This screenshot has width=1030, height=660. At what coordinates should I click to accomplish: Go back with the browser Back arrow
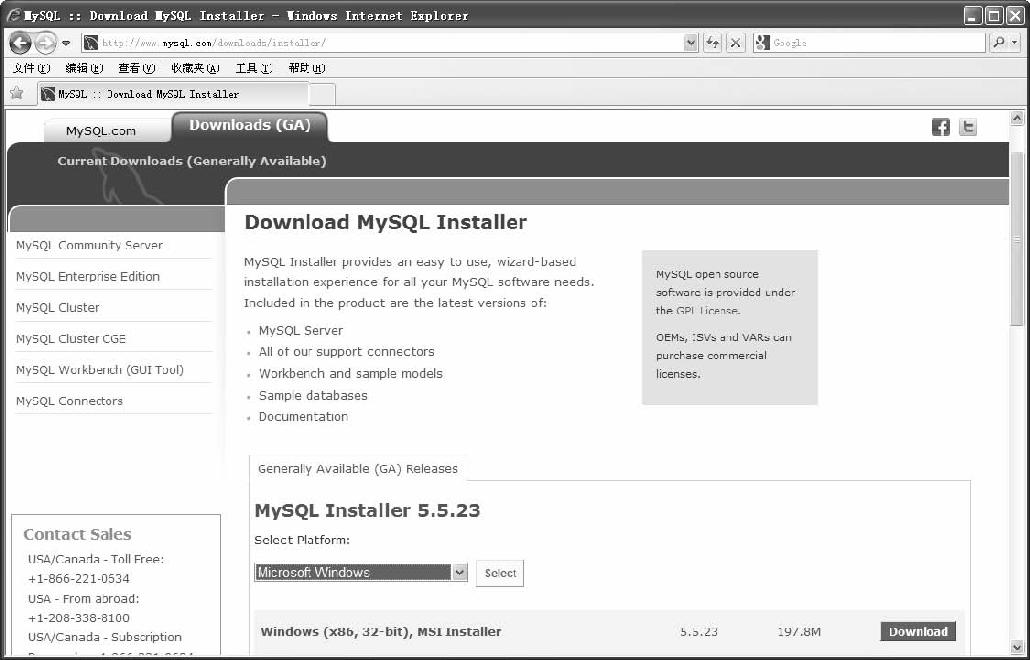click(x=20, y=43)
